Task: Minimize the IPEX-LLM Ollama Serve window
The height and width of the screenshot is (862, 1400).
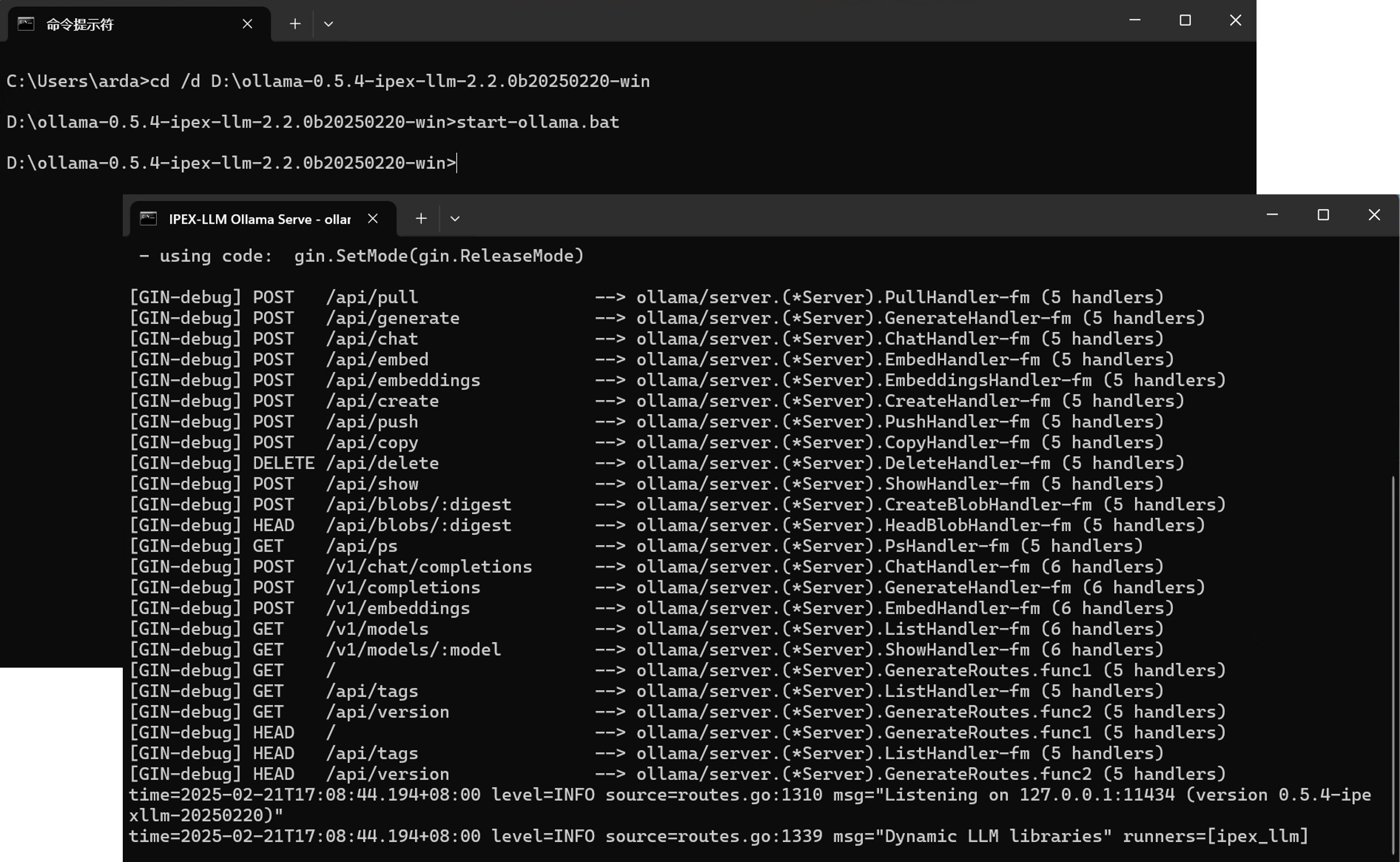Action: click(1272, 215)
